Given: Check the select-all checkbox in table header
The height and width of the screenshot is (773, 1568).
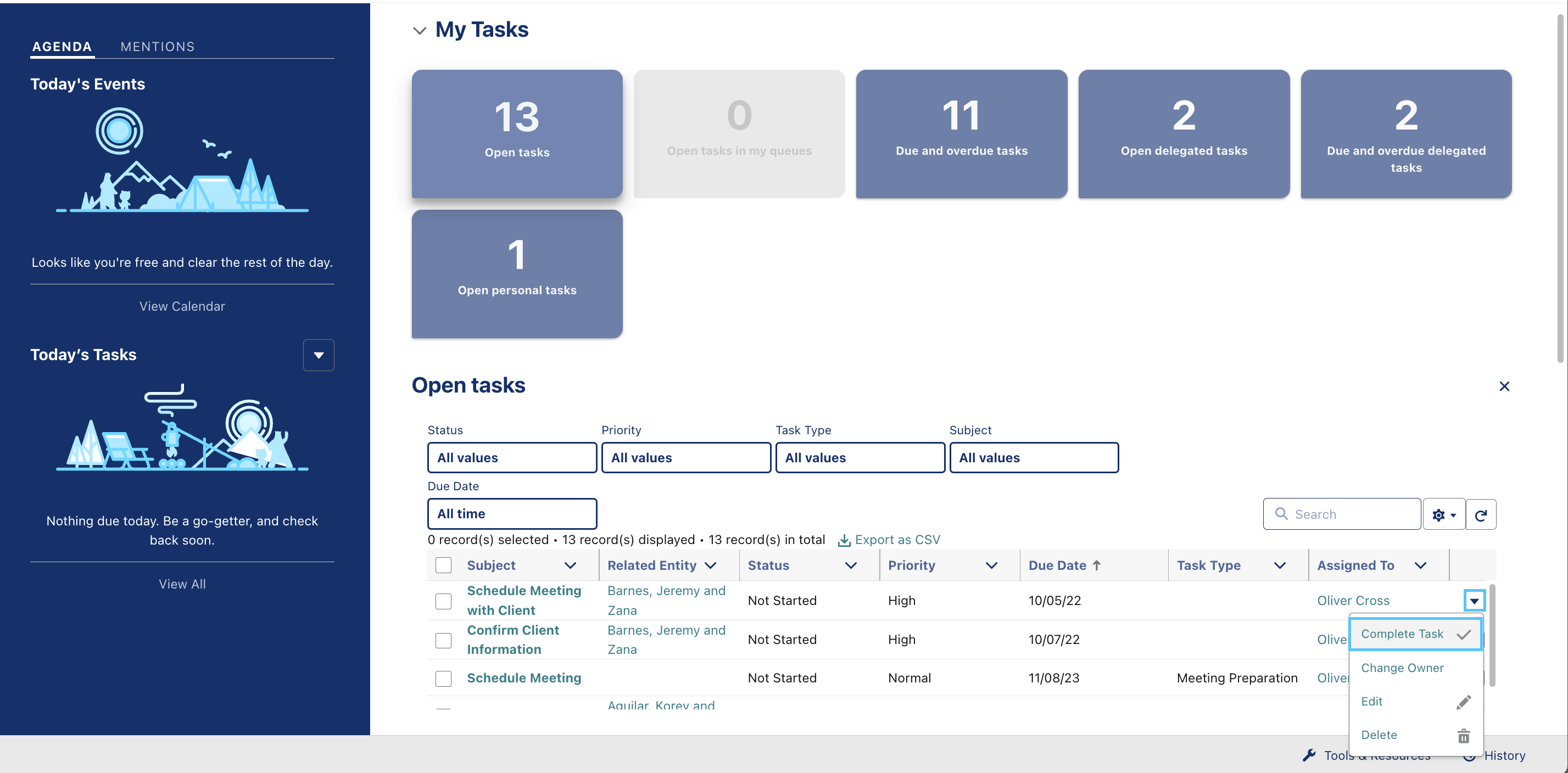Looking at the screenshot, I should 443,565.
